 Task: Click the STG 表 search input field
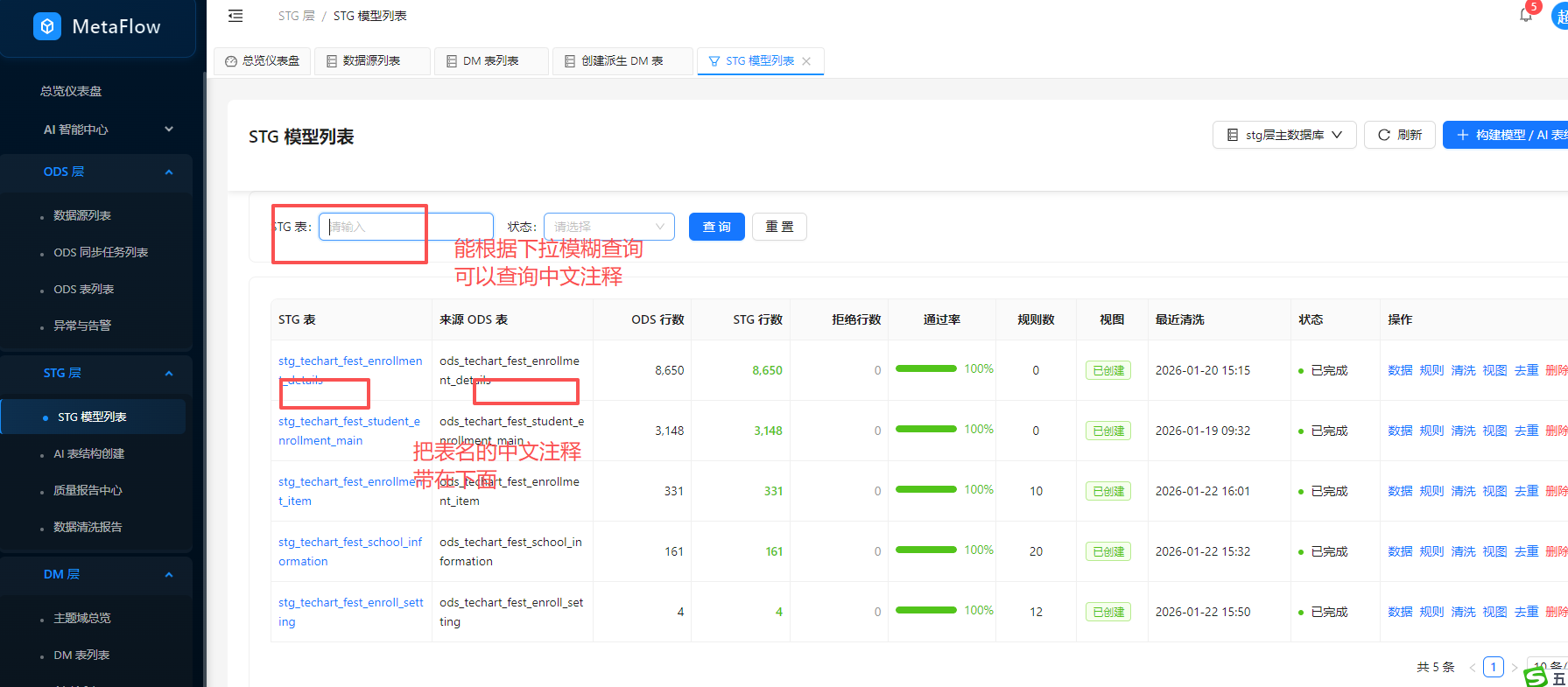click(x=405, y=227)
